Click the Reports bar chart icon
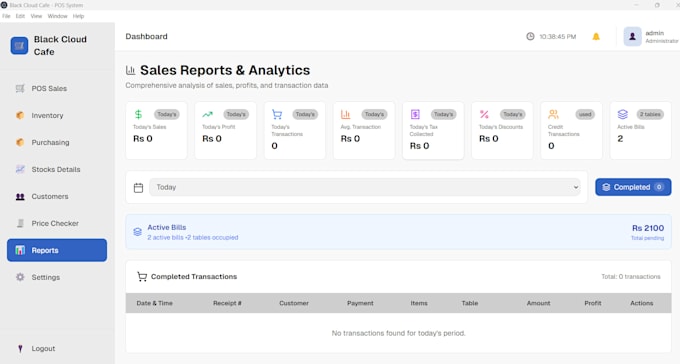This screenshot has width=680, height=364. 20,250
